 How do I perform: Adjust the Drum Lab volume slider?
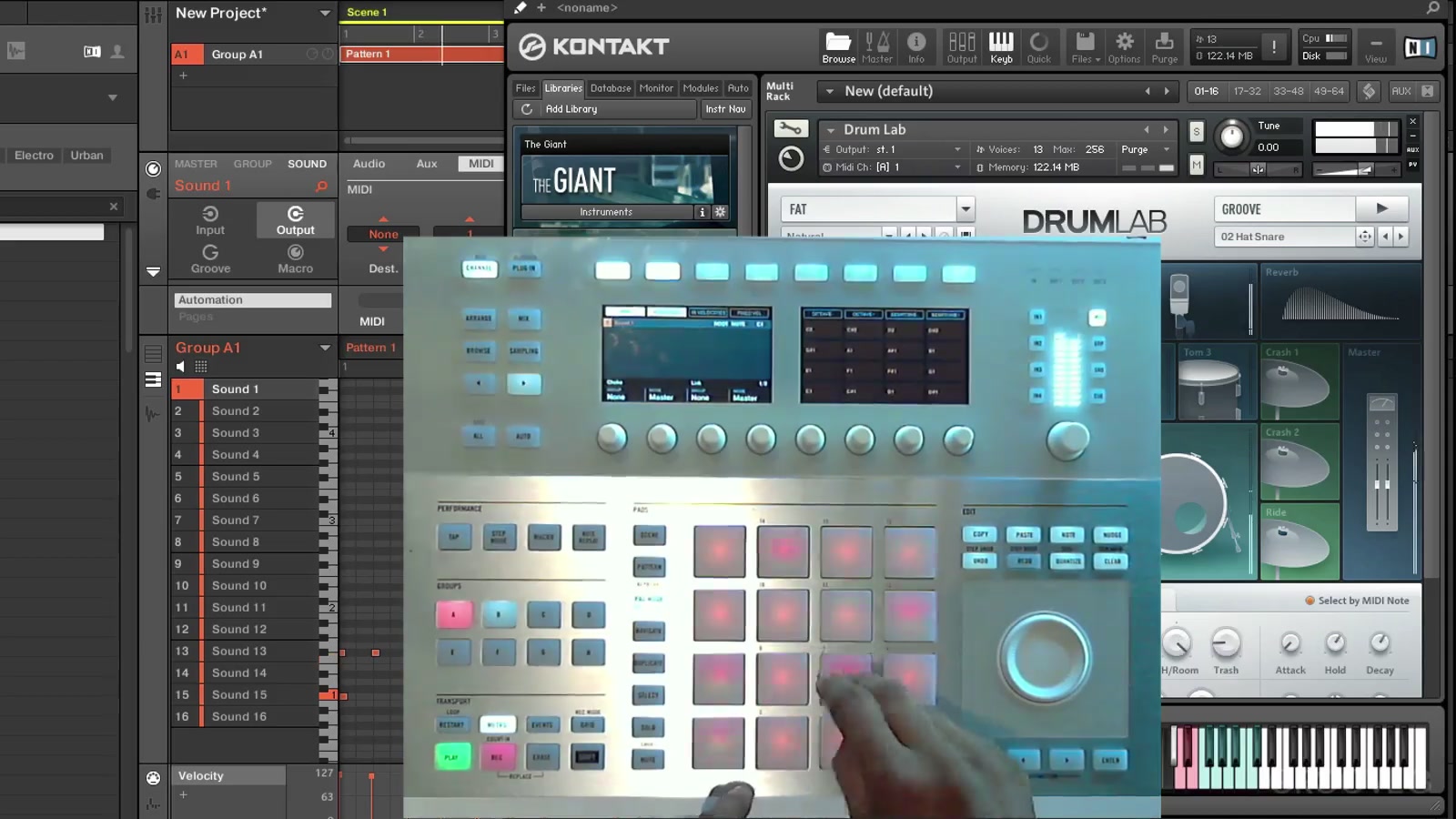(1355, 169)
